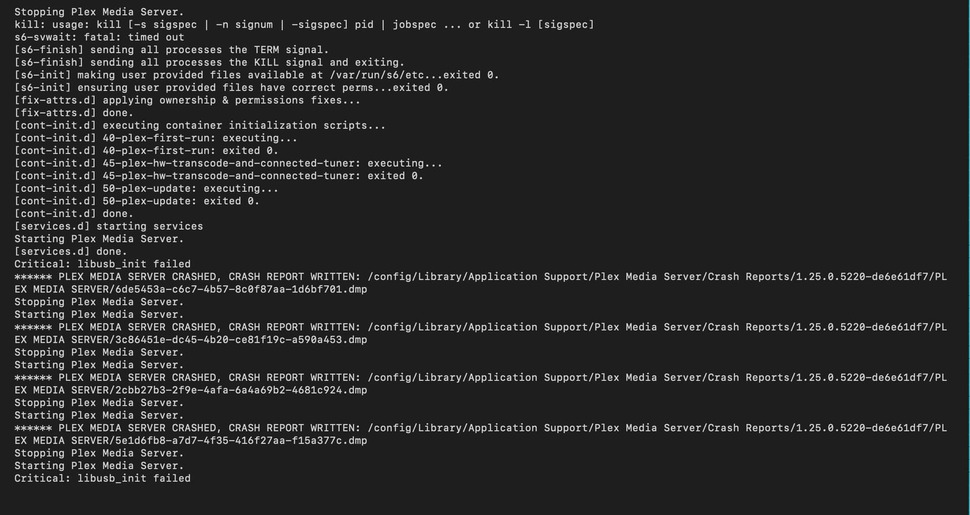Click the '45-plex-hw-transcode-and-connected-tuner: executing' line

click(228, 163)
